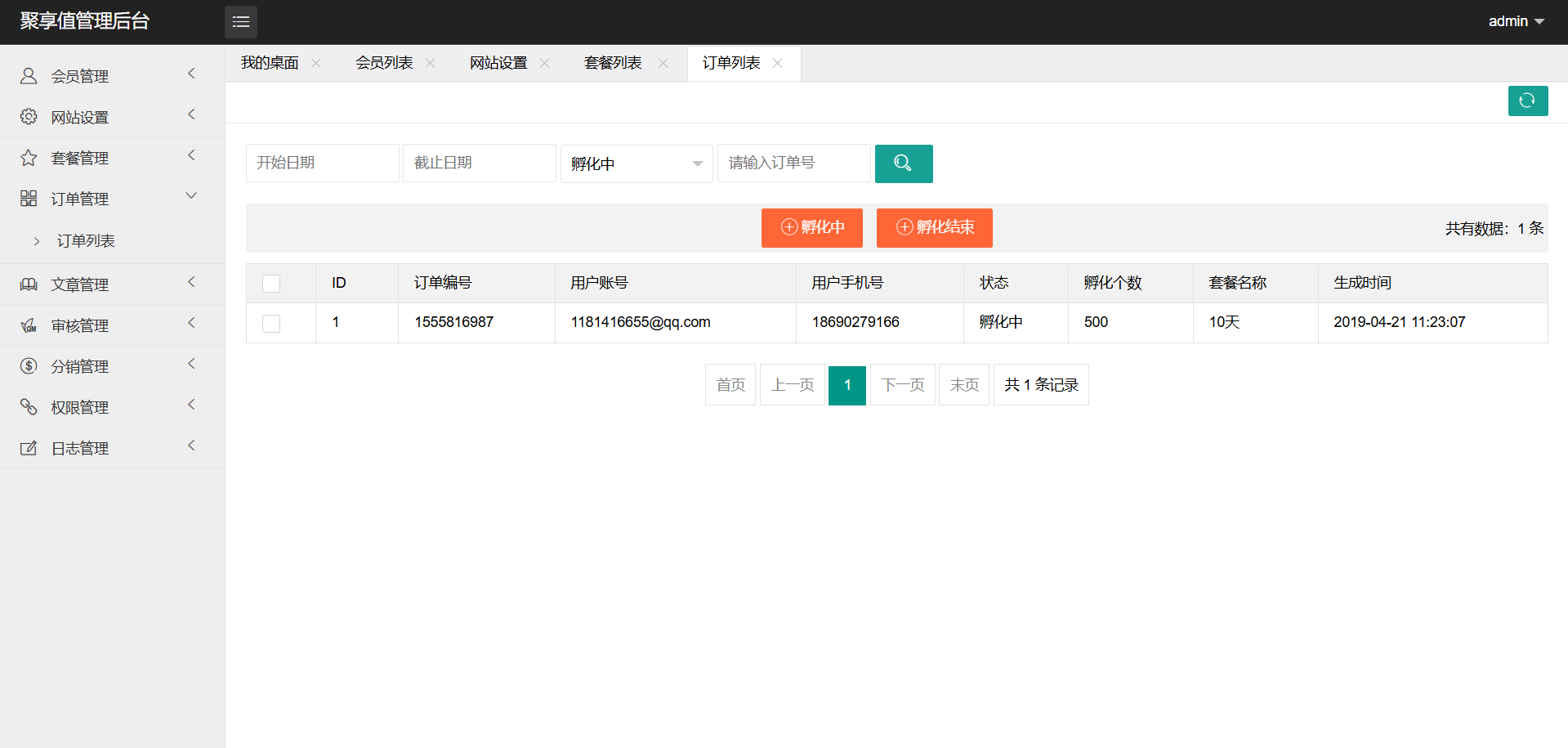Click the magnifier search button
Screen dimensions: 1568x748
(903, 163)
